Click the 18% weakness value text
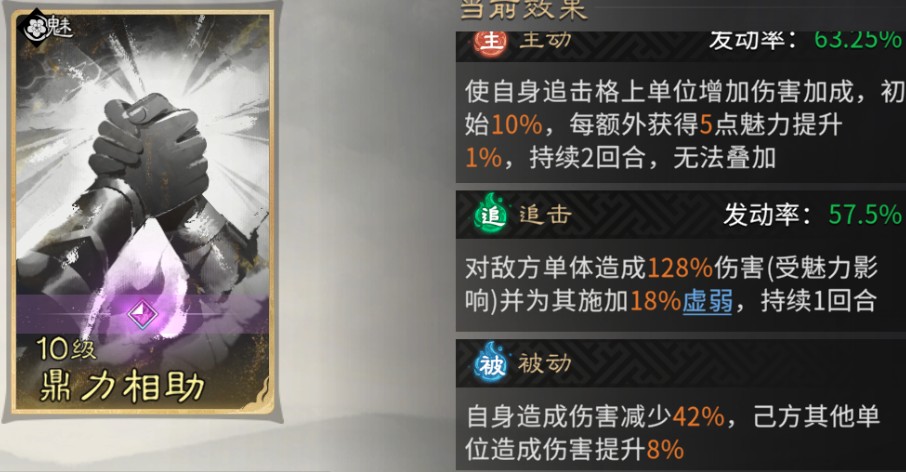 (x=655, y=301)
